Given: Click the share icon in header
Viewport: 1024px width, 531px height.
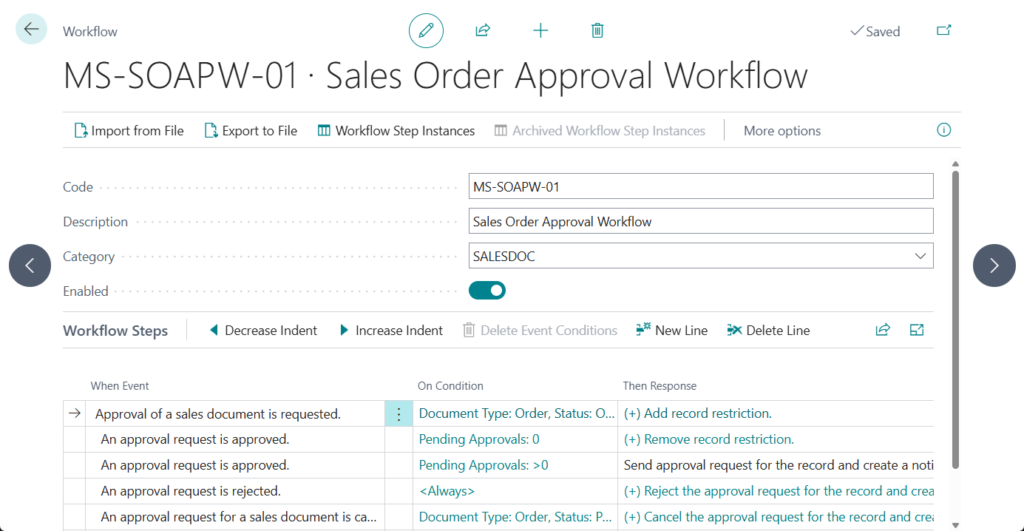Looking at the screenshot, I should pos(483,31).
